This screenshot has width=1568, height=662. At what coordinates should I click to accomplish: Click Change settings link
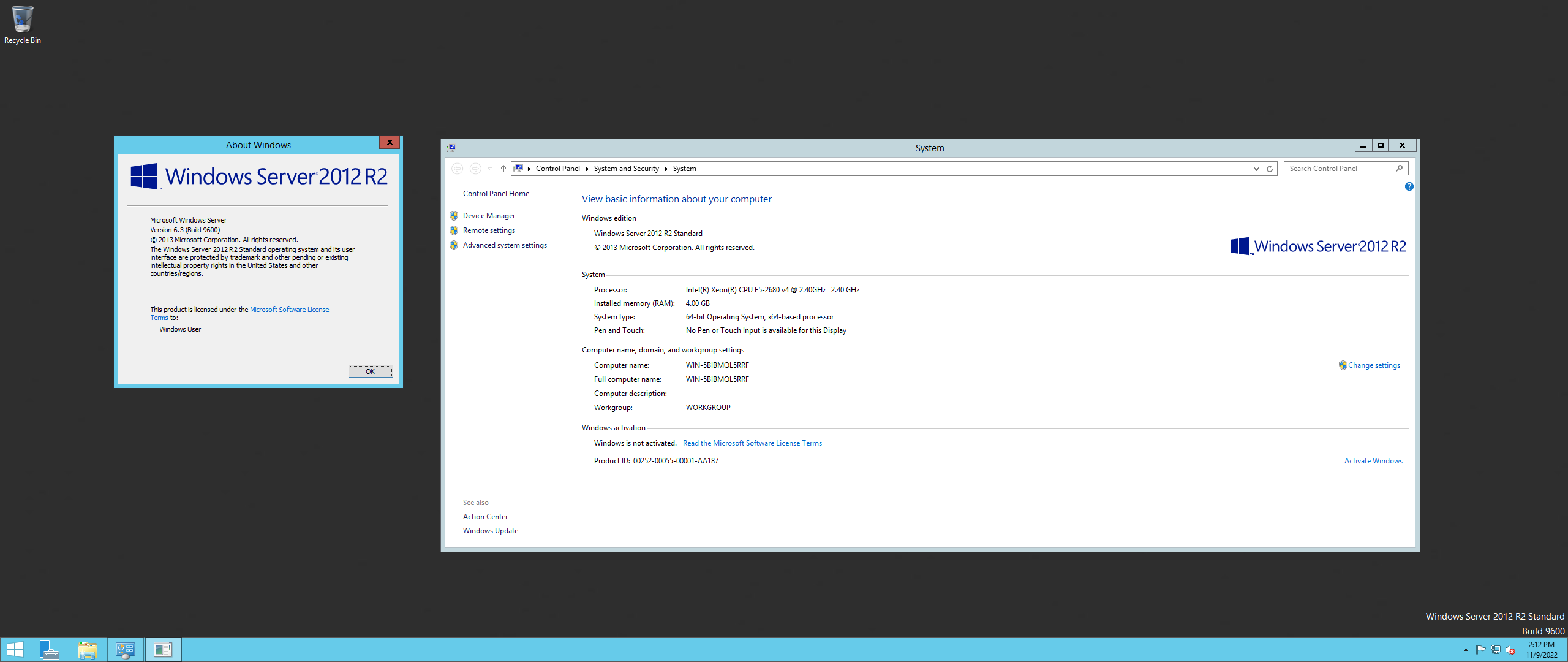pyautogui.click(x=1373, y=365)
